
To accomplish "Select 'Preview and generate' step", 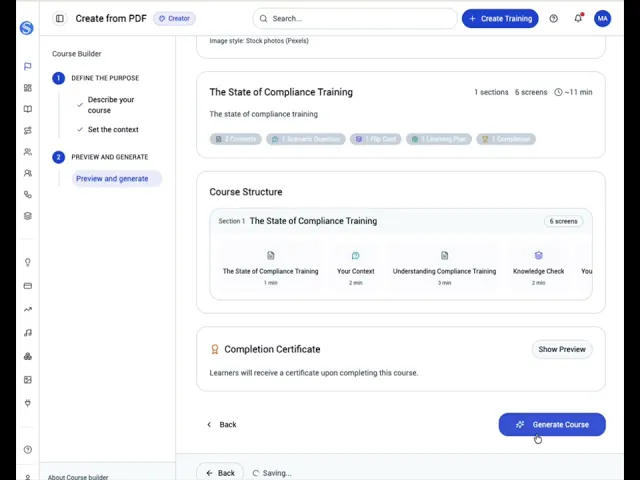I will pyautogui.click(x=112, y=178).
